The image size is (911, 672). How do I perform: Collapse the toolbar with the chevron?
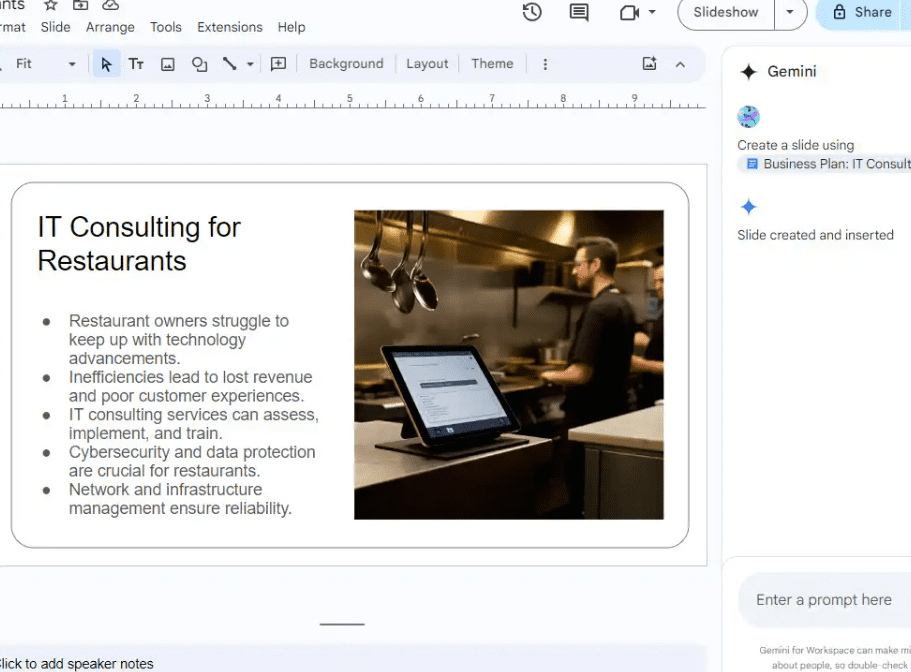click(x=680, y=63)
